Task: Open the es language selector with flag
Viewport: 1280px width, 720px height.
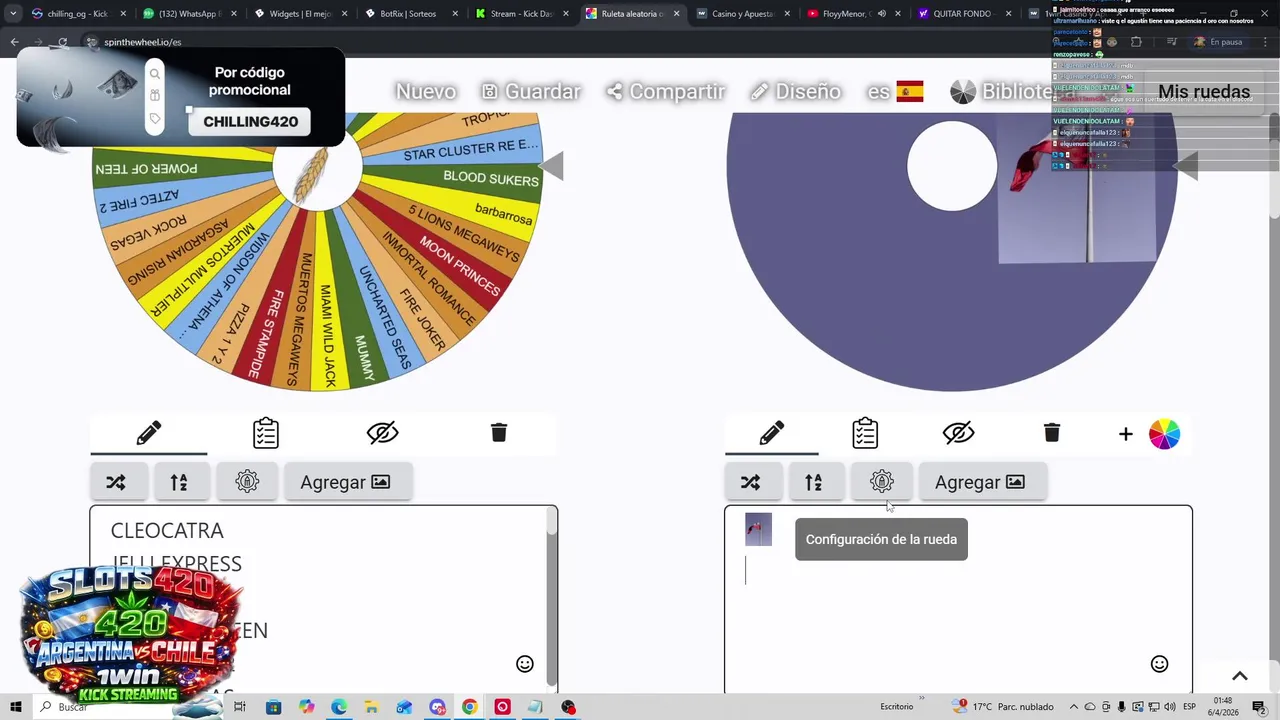Action: 895,91
